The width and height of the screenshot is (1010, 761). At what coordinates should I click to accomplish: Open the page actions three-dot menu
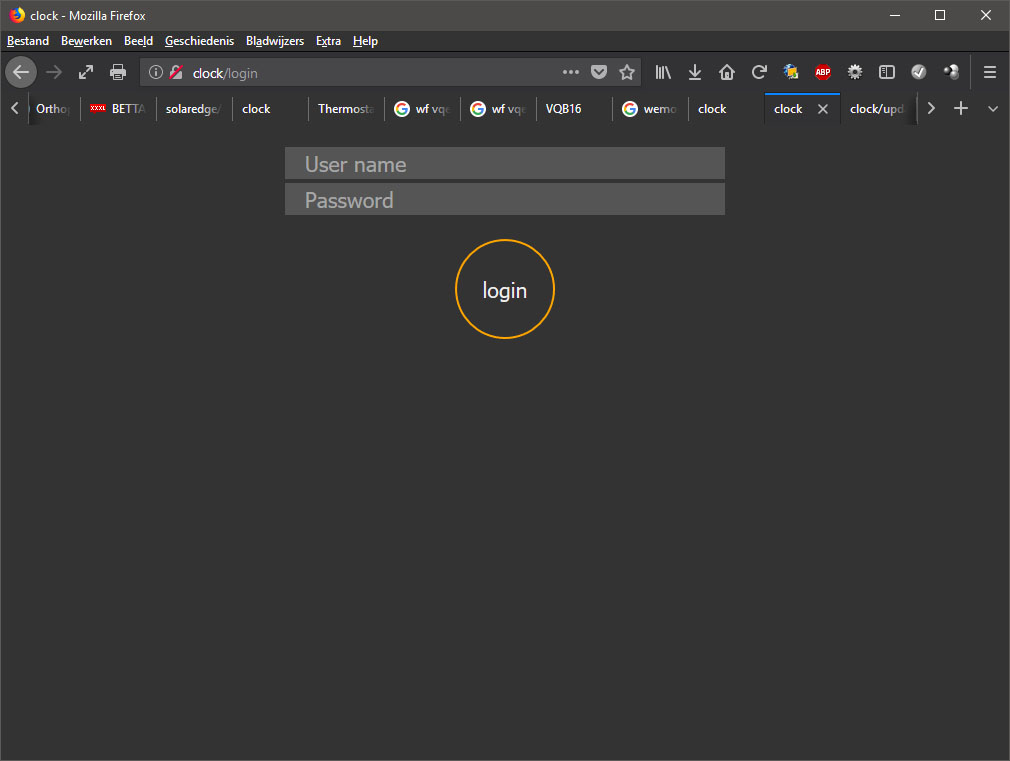pyautogui.click(x=571, y=72)
